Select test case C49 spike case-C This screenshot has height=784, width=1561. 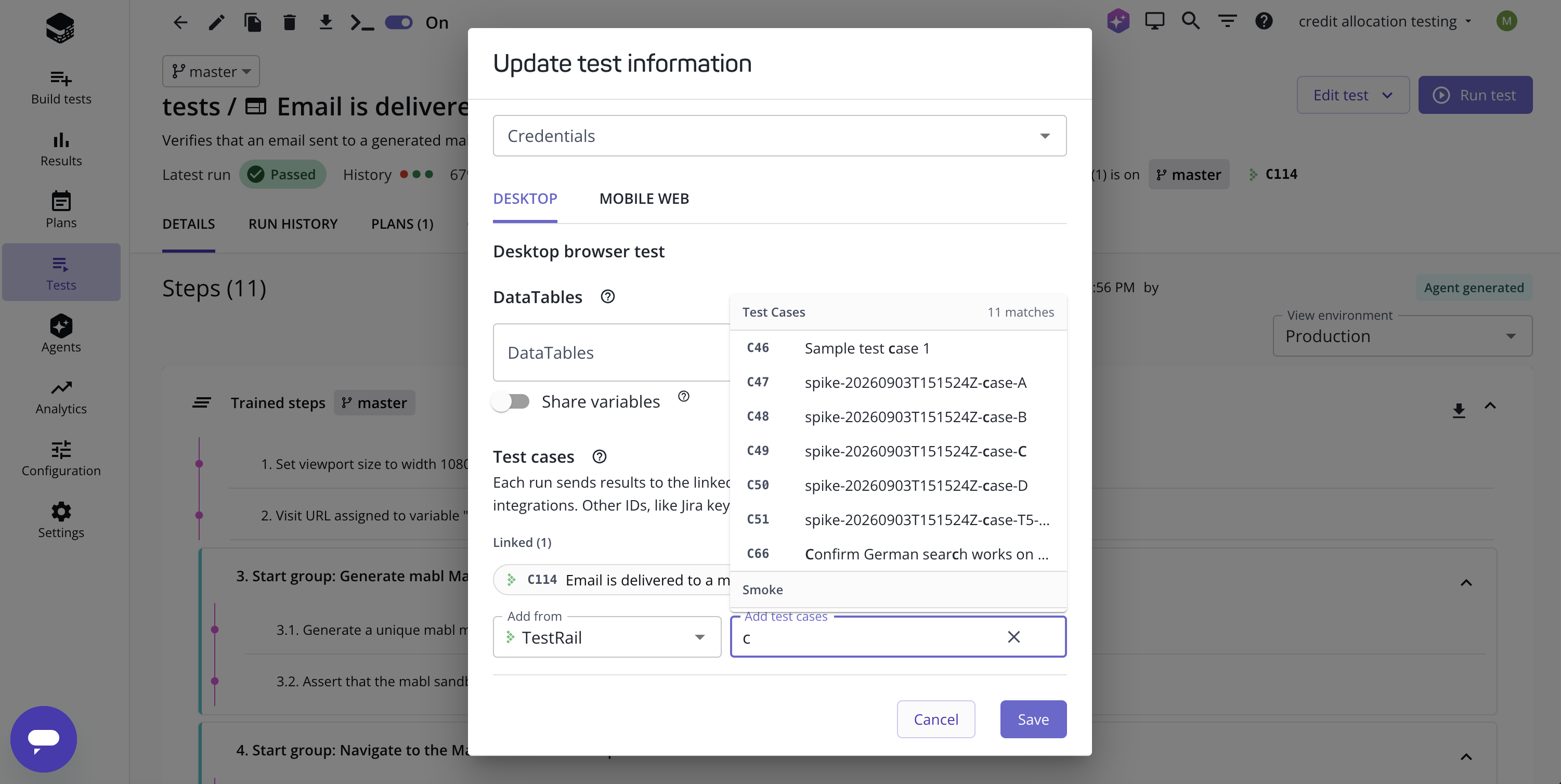(x=898, y=451)
